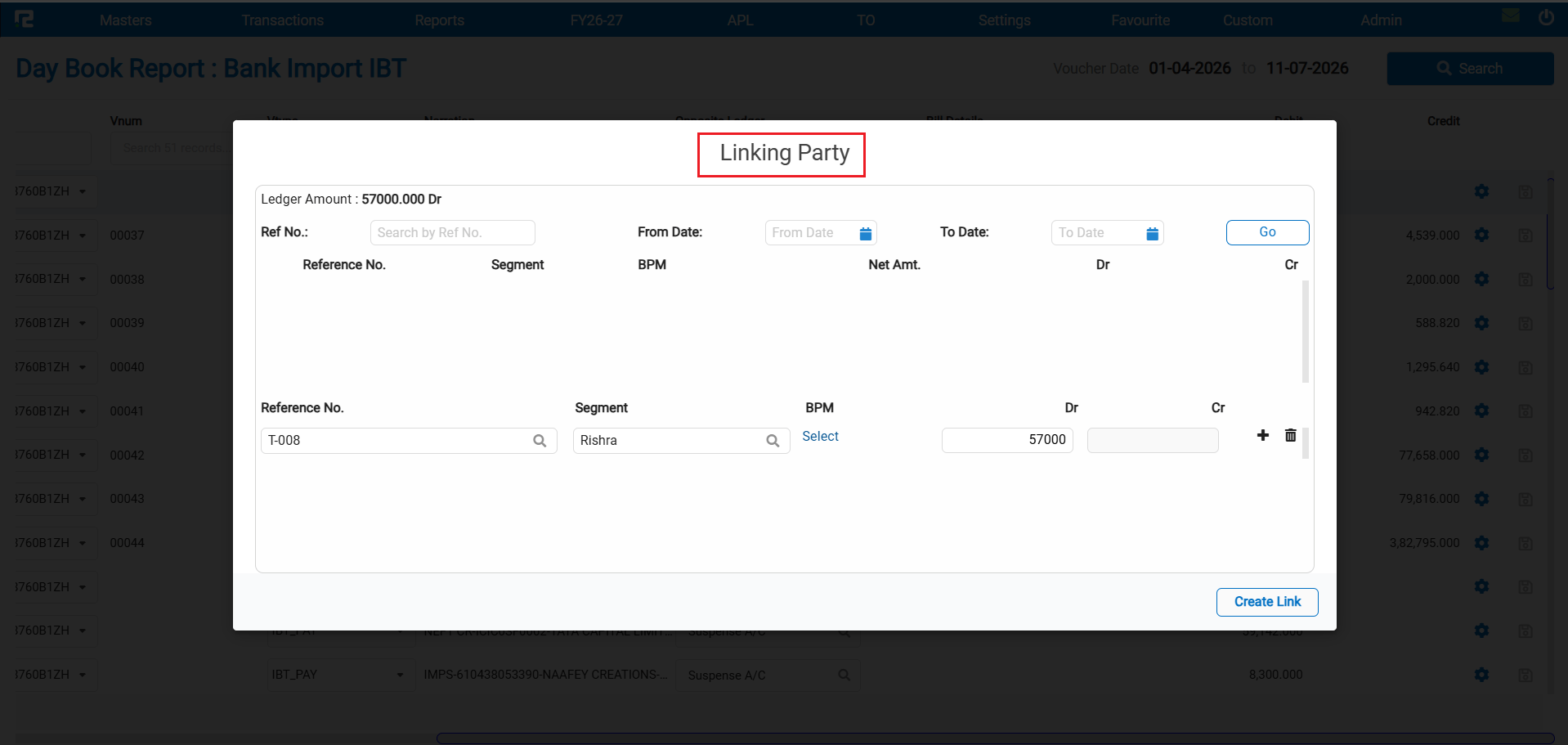Open gear settings for row 00042

(1481, 455)
